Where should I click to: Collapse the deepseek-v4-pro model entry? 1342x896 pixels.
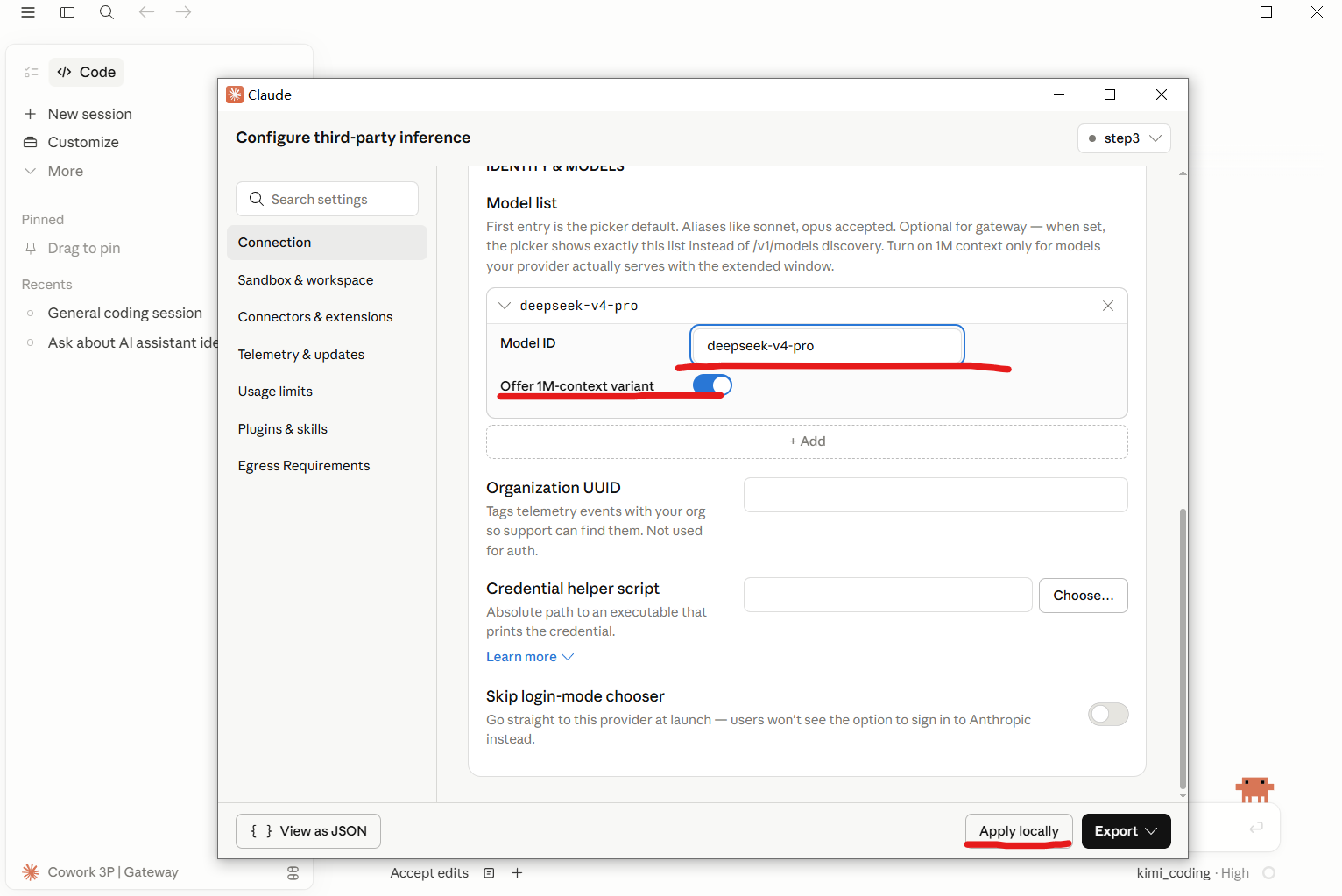point(505,306)
